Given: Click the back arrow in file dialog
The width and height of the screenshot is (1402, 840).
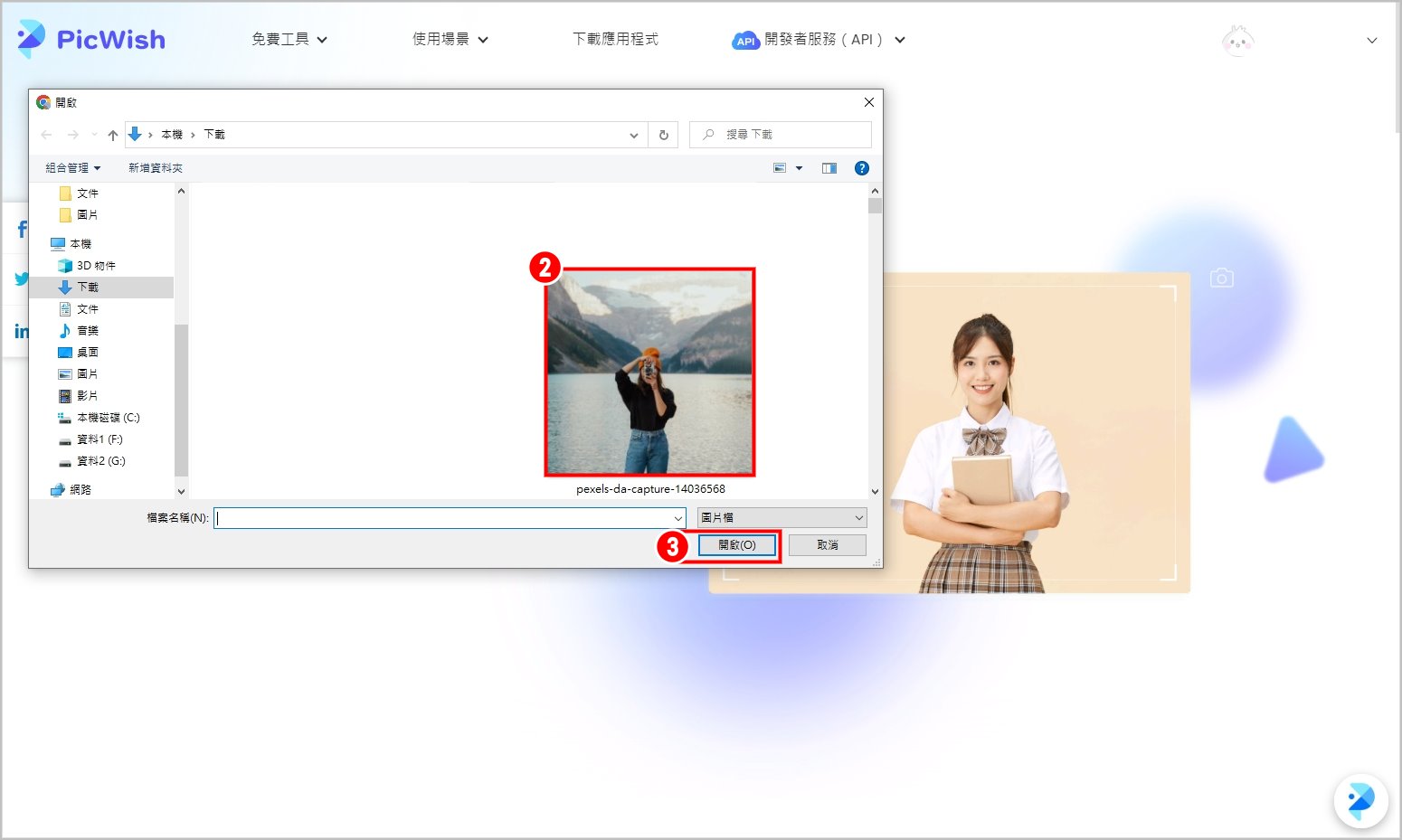Looking at the screenshot, I should (46, 135).
